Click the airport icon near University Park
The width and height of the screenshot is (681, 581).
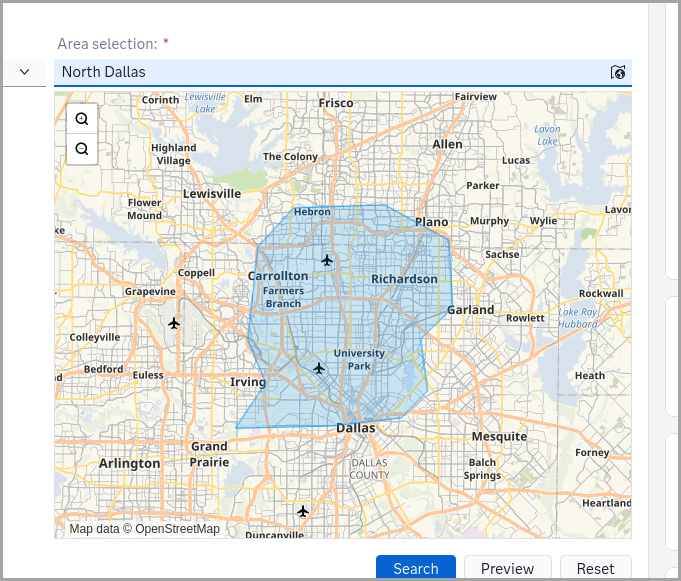click(x=319, y=369)
